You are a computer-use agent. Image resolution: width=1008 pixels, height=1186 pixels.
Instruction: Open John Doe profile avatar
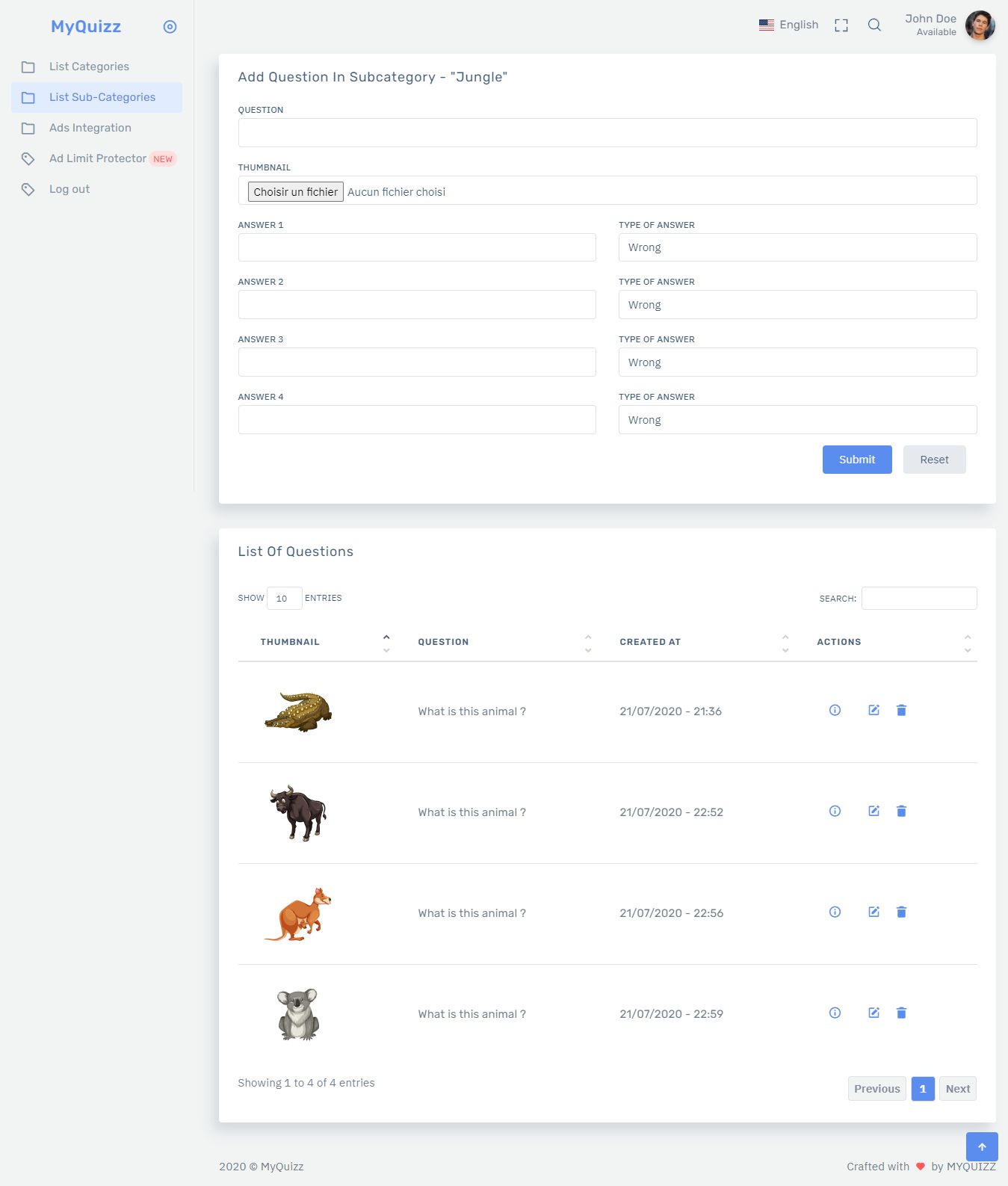[980, 25]
